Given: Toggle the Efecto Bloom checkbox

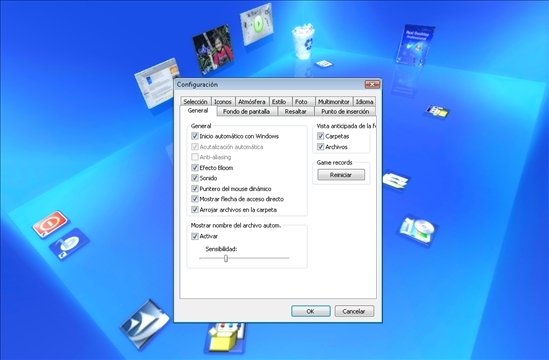Looking at the screenshot, I should point(195,167).
